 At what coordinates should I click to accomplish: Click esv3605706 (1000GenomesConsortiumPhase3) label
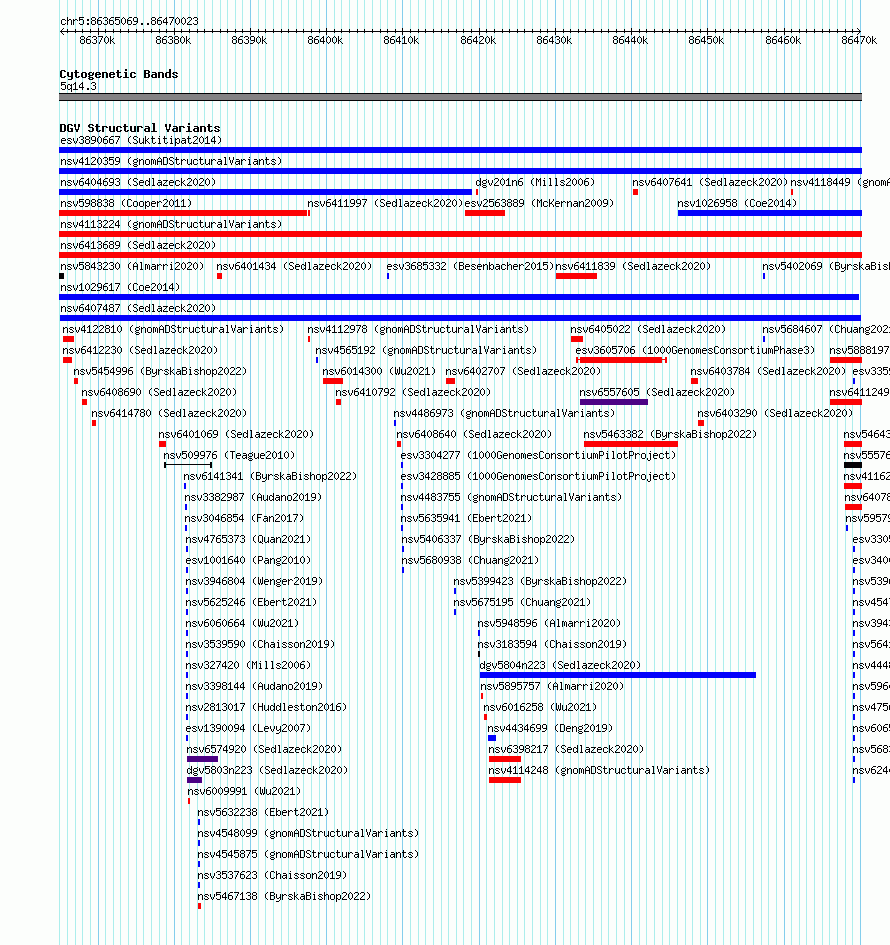(695, 350)
